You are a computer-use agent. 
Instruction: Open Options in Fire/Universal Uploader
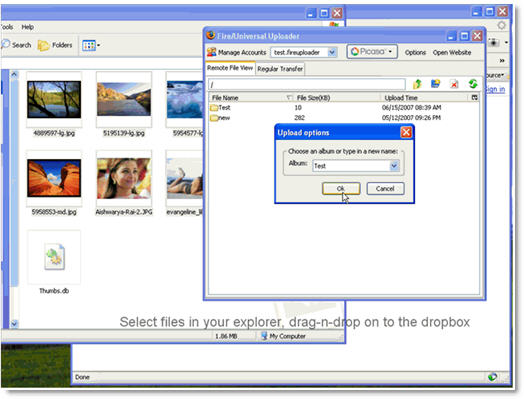(x=415, y=52)
